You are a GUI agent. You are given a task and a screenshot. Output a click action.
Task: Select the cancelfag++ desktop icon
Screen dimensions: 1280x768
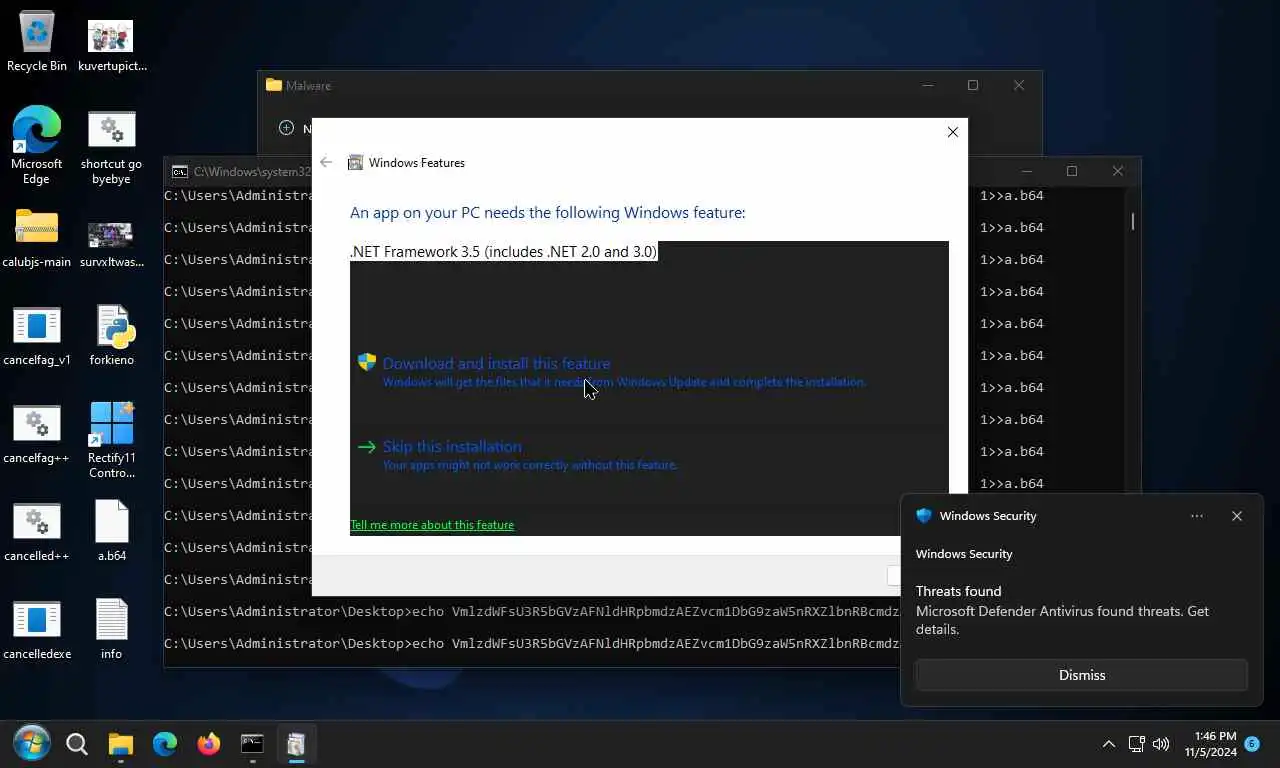pyautogui.click(x=37, y=434)
